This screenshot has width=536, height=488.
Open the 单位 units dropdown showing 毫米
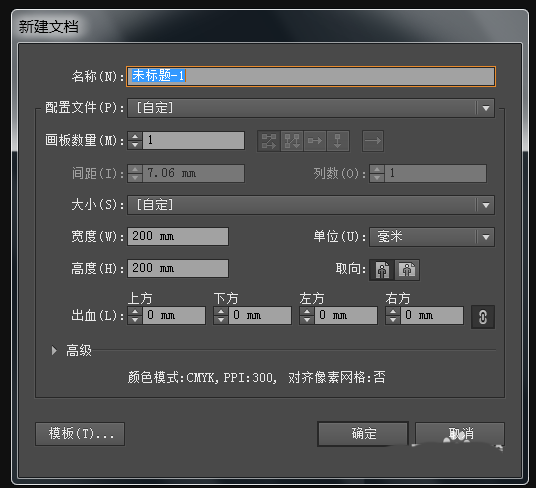432,237
